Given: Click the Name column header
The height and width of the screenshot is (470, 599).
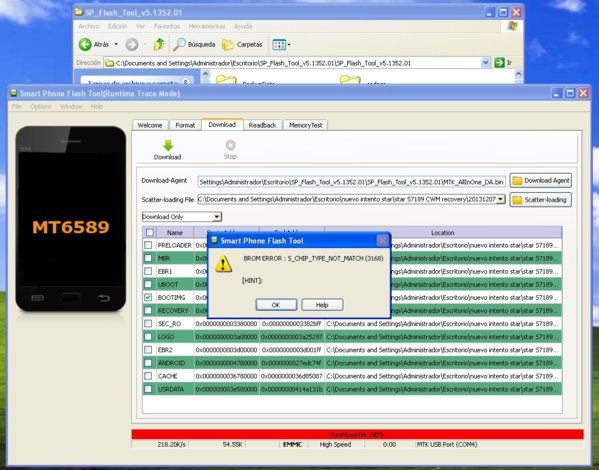Looking at the screenshot, I should [175, 232].
